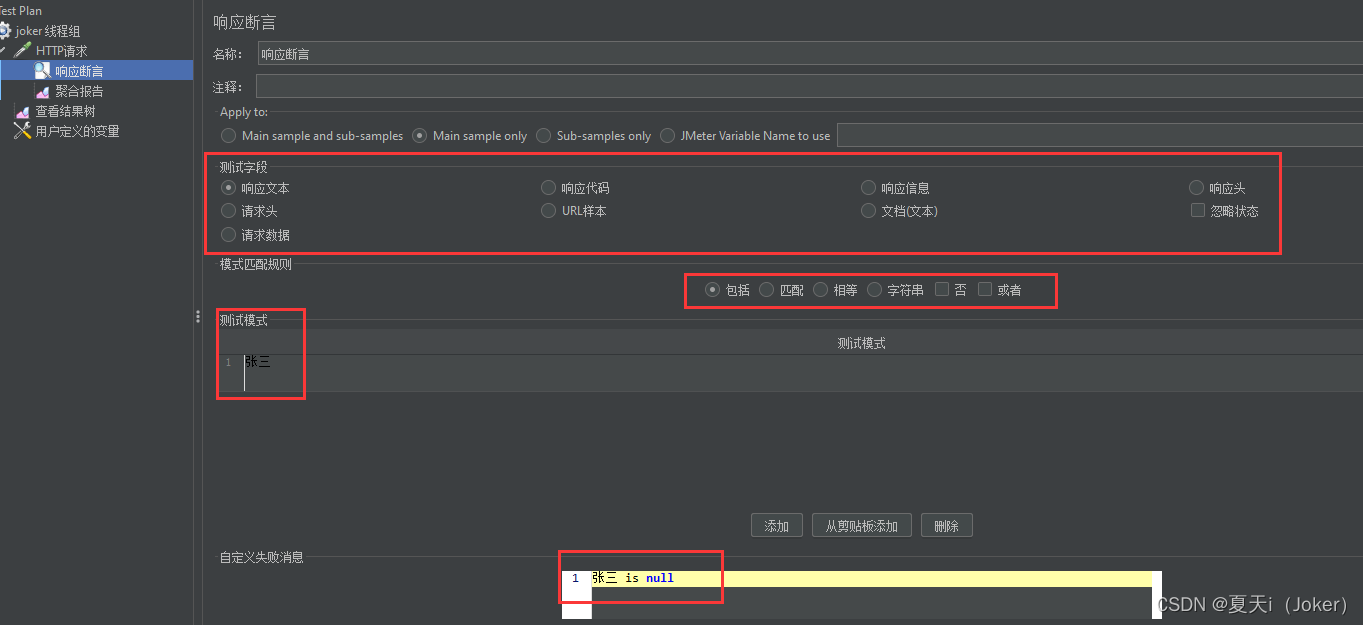
Task: Select the 响应代码 radio button
Action: point(548,187)
